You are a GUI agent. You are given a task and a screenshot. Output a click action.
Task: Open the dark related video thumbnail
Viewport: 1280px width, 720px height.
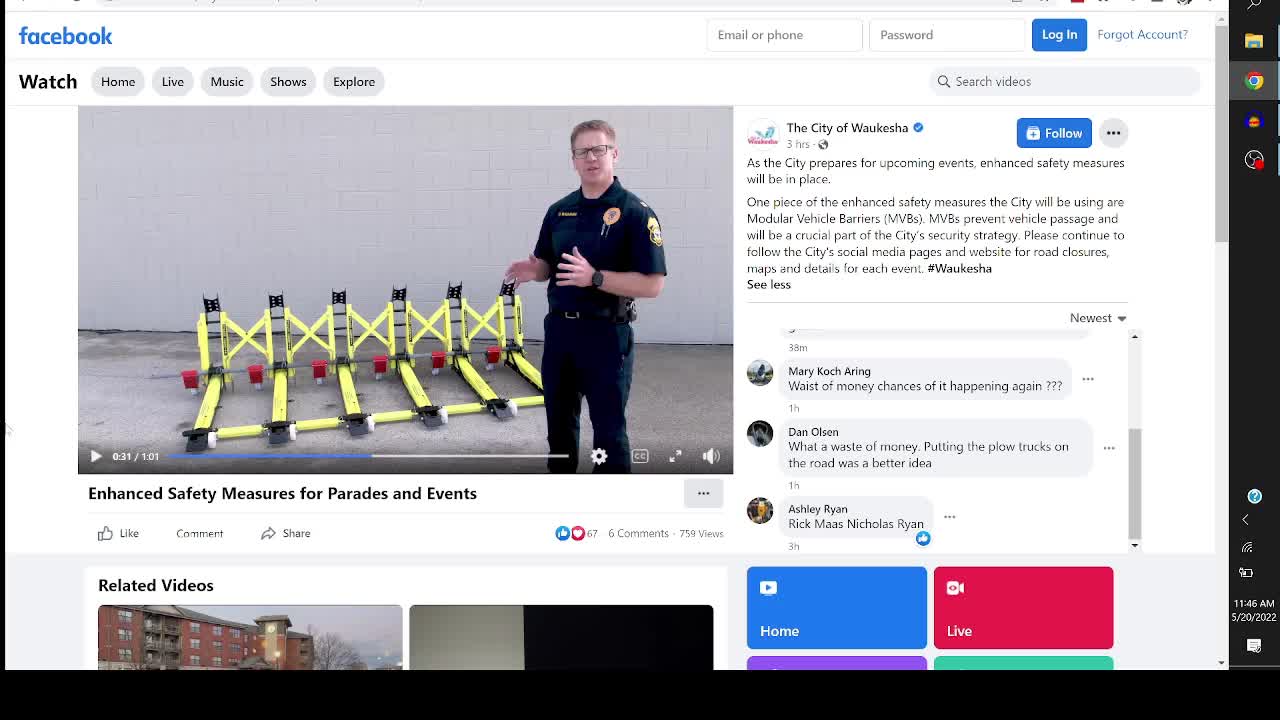coord(561,637)
